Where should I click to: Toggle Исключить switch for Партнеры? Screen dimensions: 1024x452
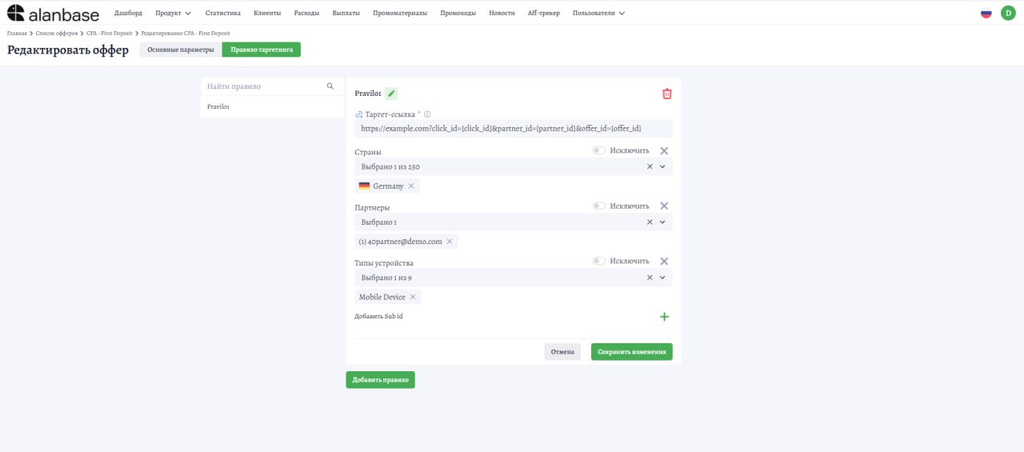click(x=599, y=206)
